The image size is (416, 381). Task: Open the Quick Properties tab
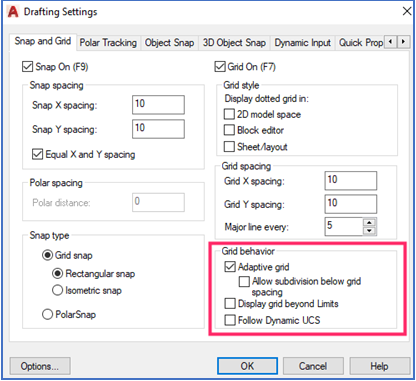361,43
